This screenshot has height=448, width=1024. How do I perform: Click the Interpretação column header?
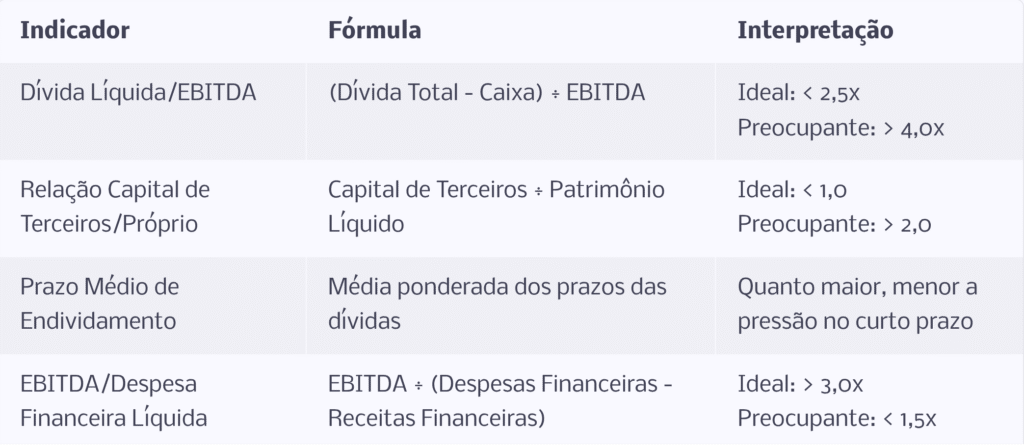pyautogui.click(x=816, y=31)
